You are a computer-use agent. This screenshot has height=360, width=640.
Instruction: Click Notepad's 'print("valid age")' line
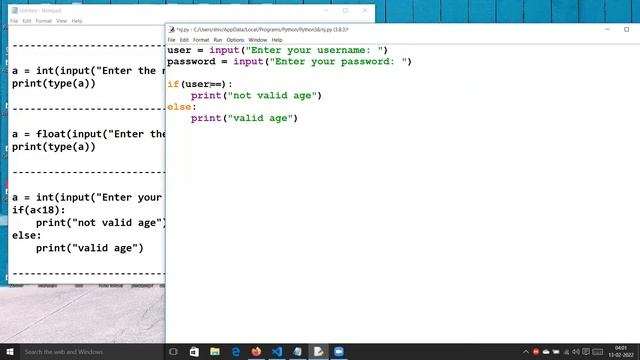pos(90,248)
